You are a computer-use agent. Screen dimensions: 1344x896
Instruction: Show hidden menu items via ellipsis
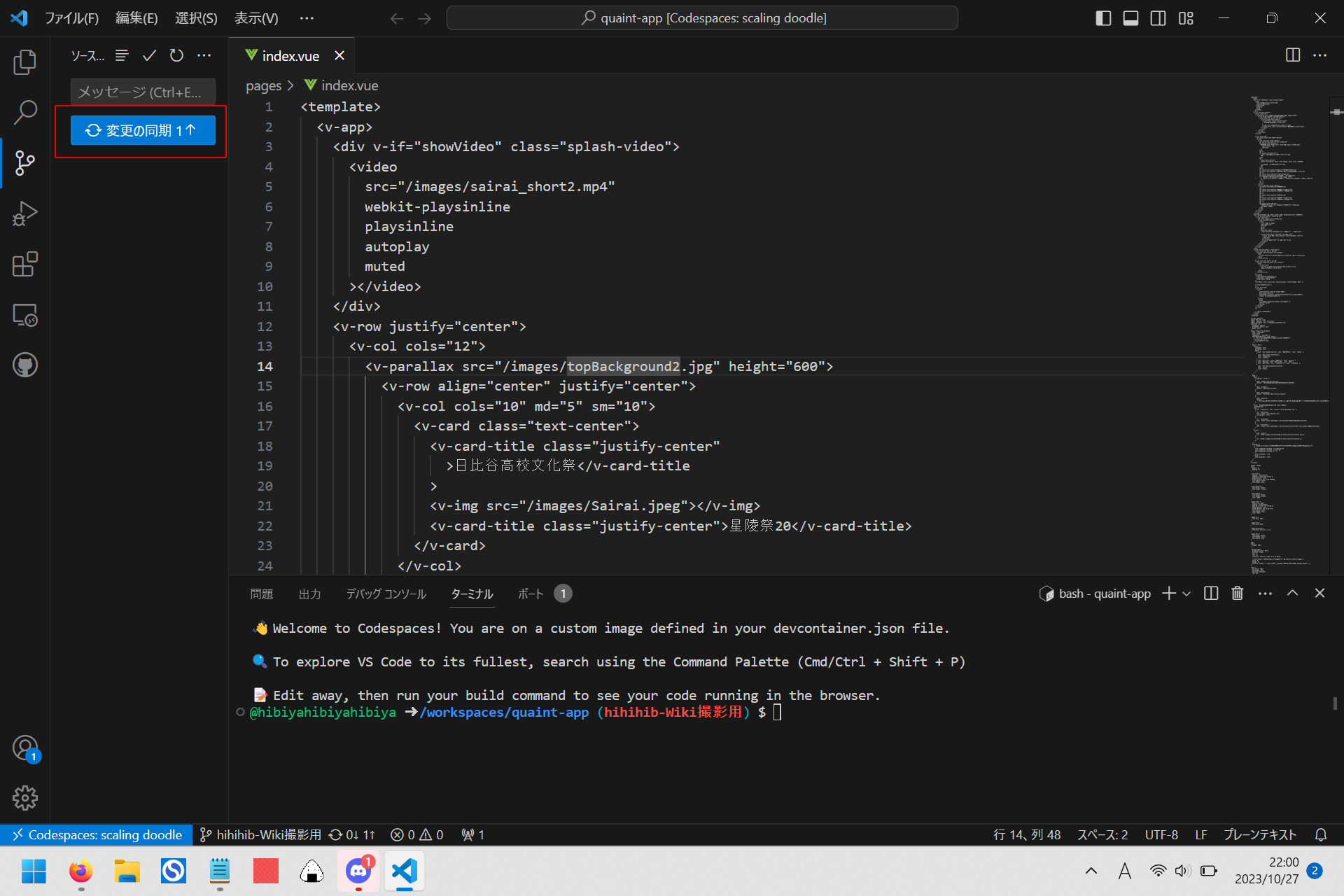pyautogui.click(x=307, y=18)
